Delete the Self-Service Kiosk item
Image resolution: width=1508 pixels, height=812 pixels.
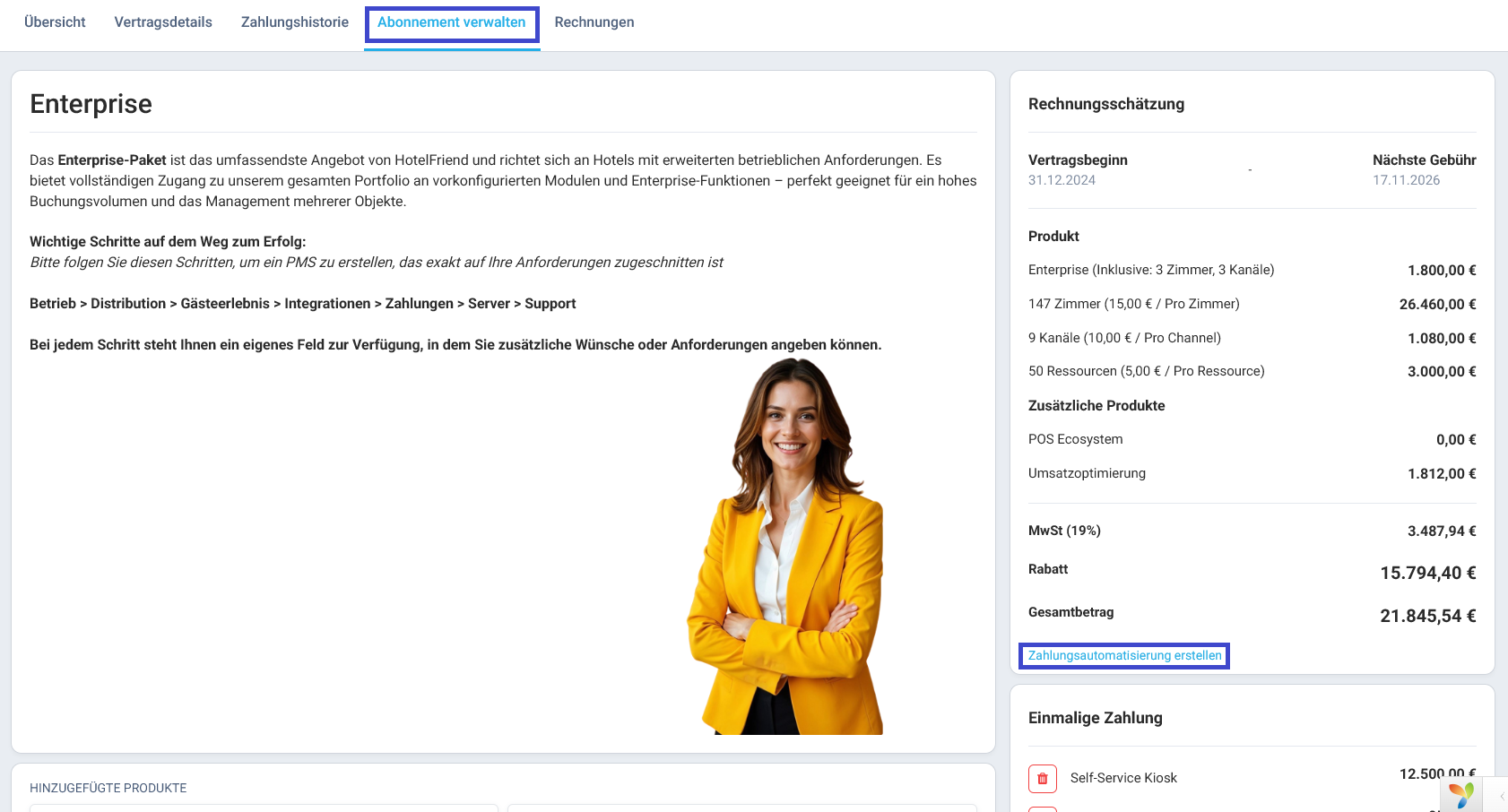(x=1043, y=779)
